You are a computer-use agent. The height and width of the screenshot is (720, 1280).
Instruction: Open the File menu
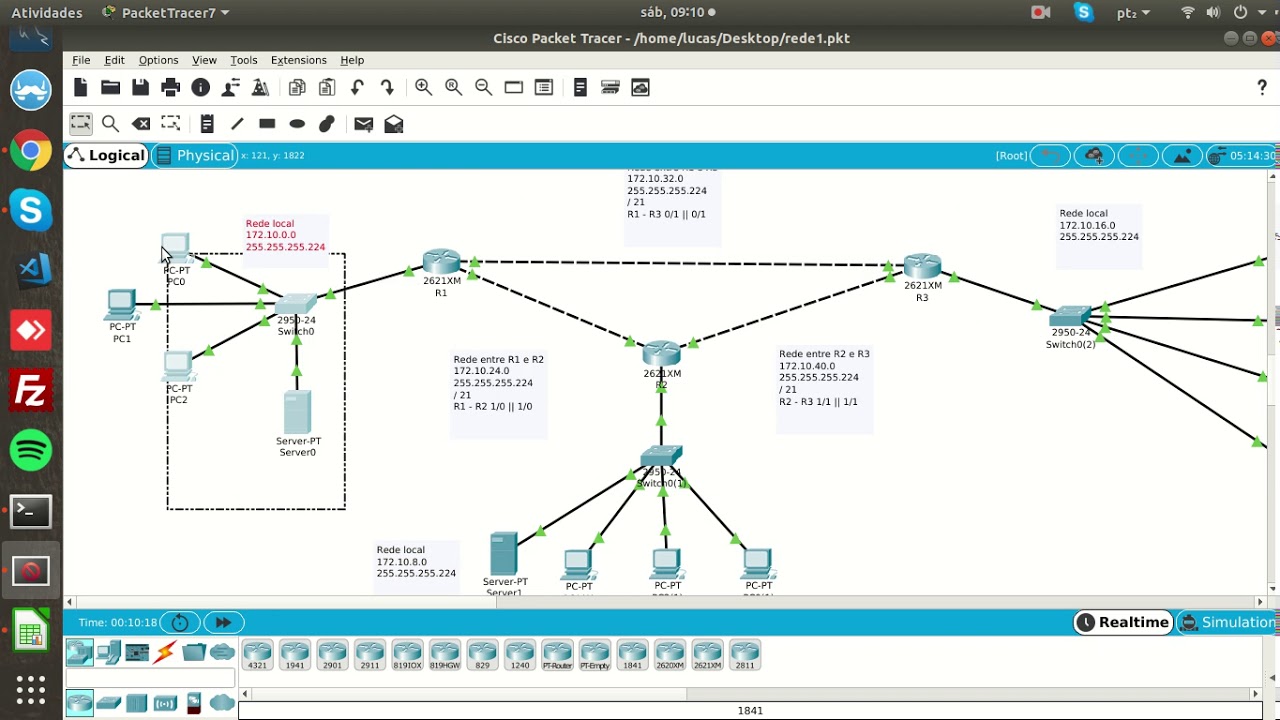click(81, 60)
